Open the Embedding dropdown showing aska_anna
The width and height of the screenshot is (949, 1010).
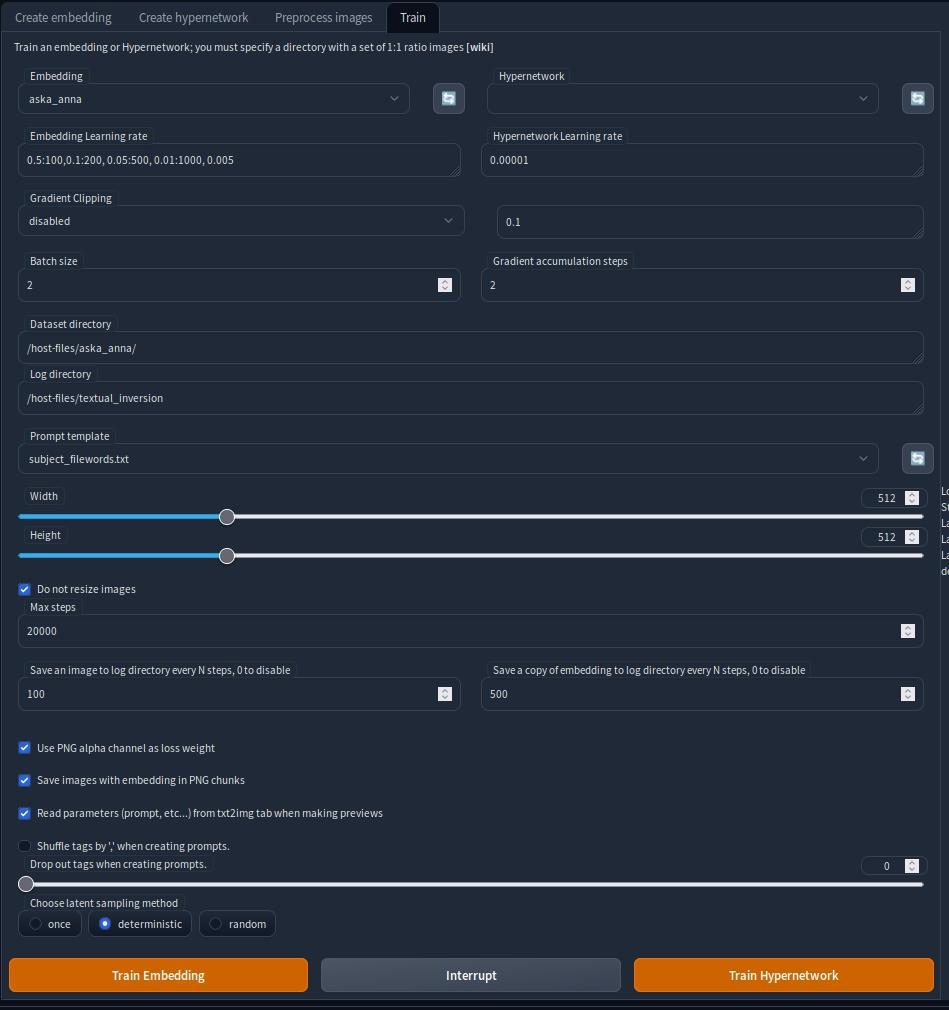coord(214,99)
